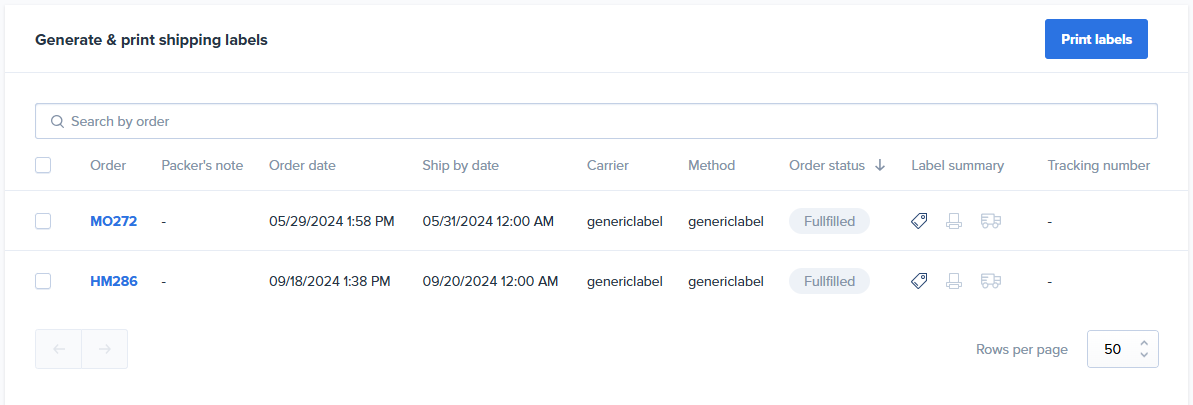This screenshot has height=405, width=1193.
Task: Click the delivery truck icon for HM286
Action: pyautogui.click(x=991, y=281)
